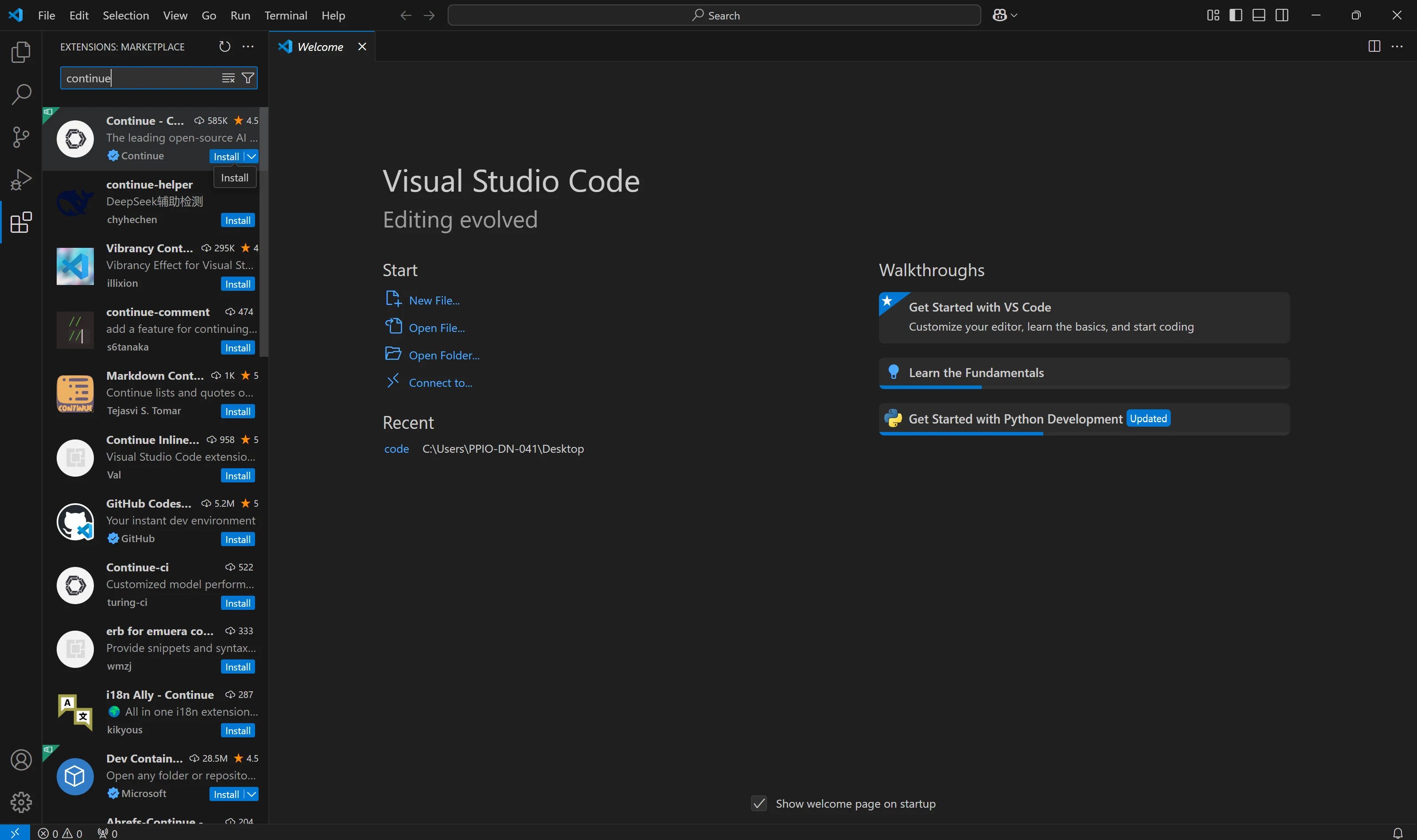Uncheck Show welcome page on startup
This screenshot has height=840, width=1417.
tap(759, 803)
